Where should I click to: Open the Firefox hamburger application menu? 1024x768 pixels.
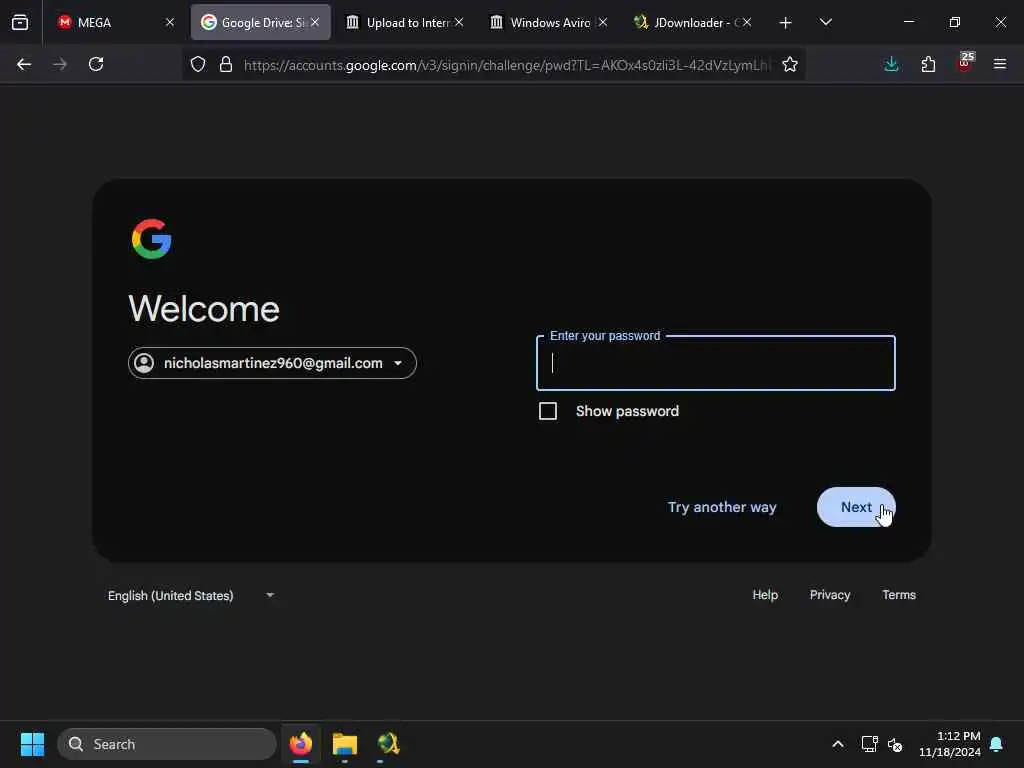coord(1000,64)
